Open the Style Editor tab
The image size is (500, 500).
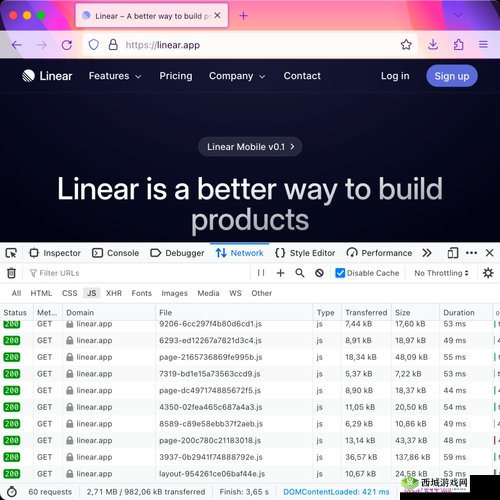305,253
